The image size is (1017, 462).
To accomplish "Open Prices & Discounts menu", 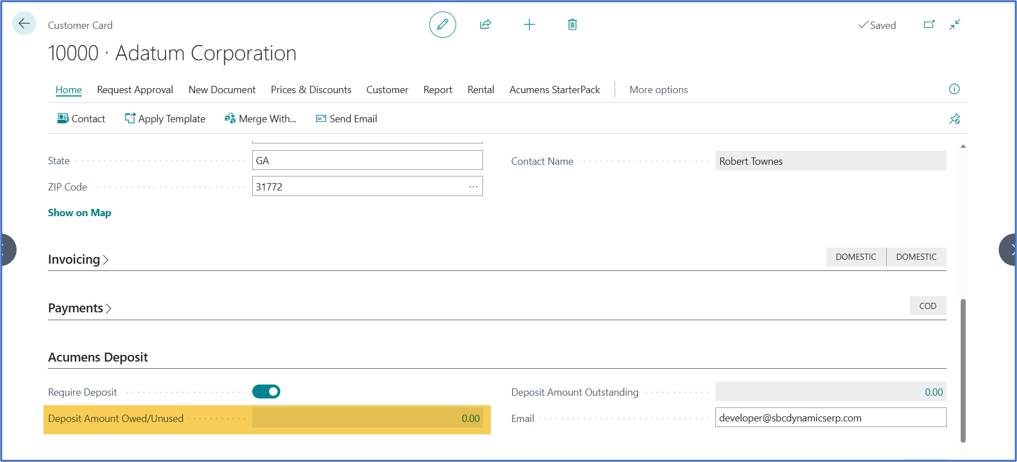I will coord(311,90).
